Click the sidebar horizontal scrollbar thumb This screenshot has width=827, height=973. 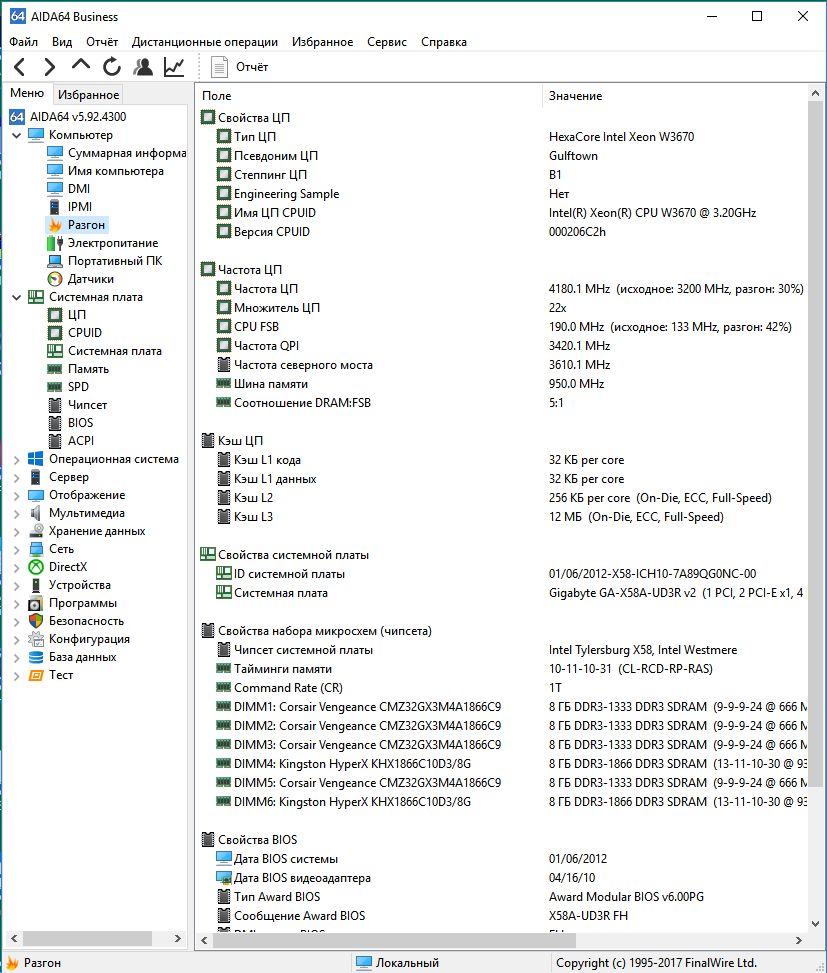[x=87, y=938]
